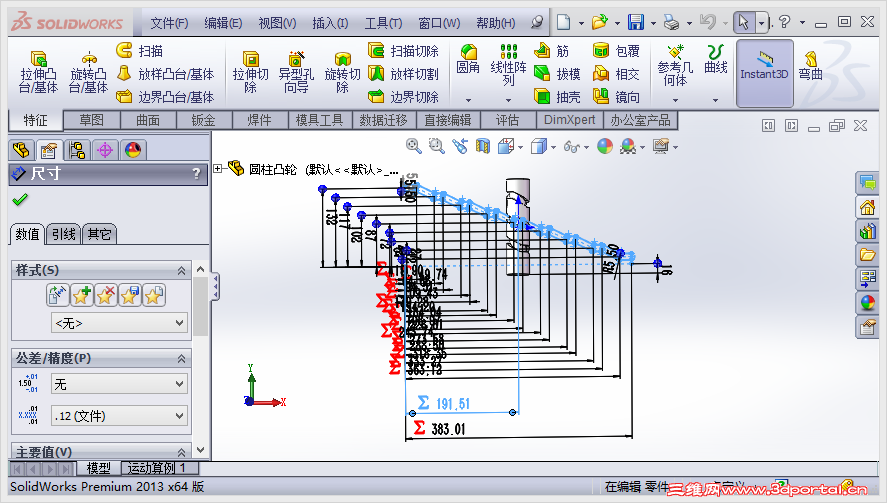Choose Lofted Boss/Base (放样凸台/基体)

(165, 74)
